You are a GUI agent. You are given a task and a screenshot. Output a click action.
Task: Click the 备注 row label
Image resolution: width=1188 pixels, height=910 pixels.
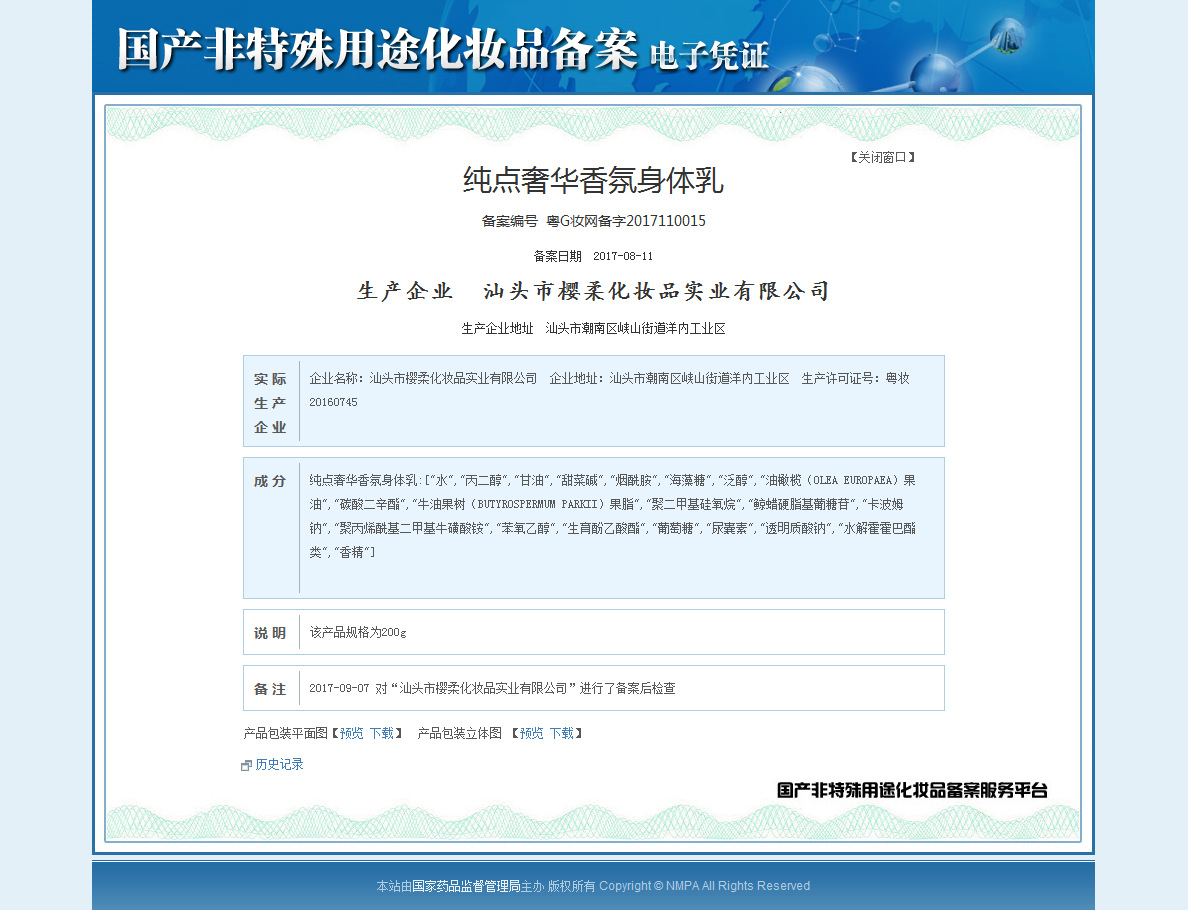click(270, 689)
